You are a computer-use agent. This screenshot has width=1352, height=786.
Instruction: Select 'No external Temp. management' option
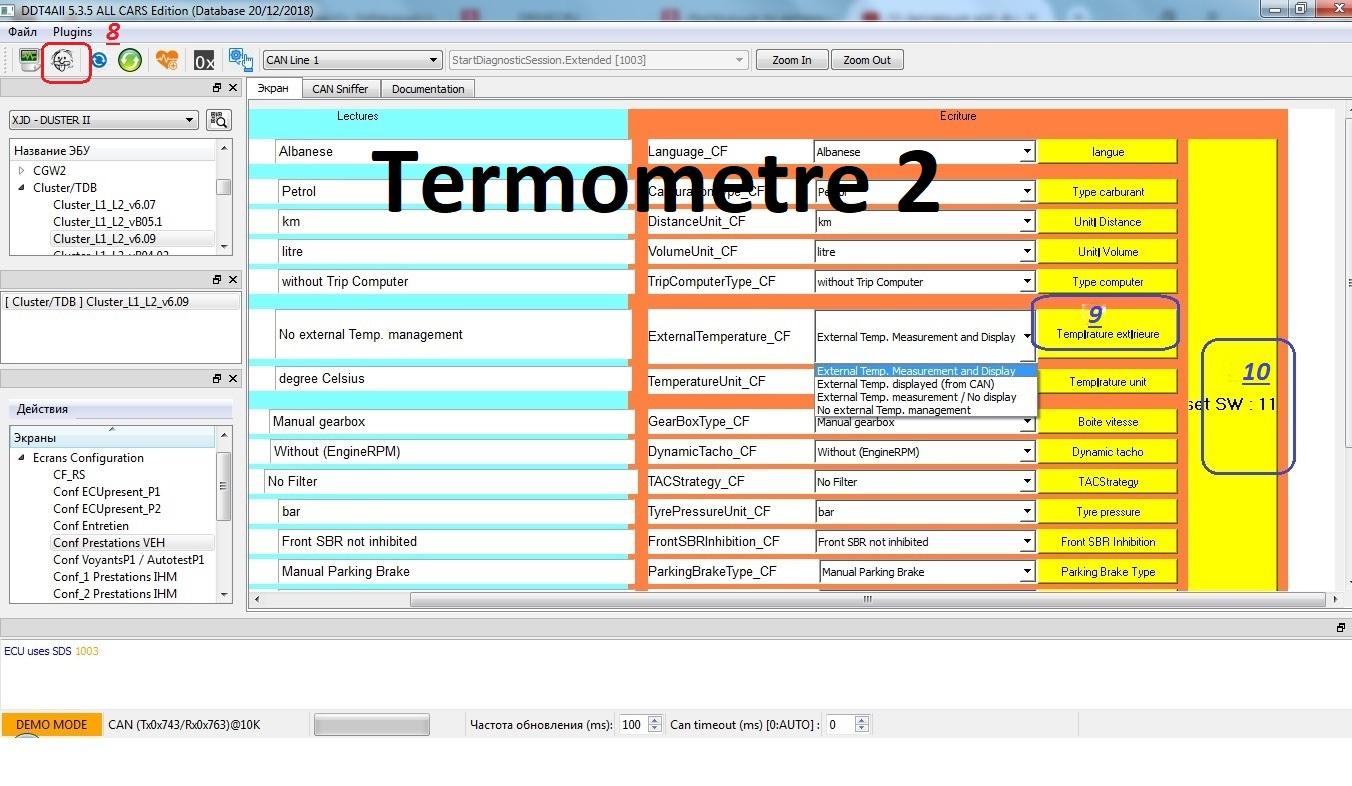coord(893,410)
